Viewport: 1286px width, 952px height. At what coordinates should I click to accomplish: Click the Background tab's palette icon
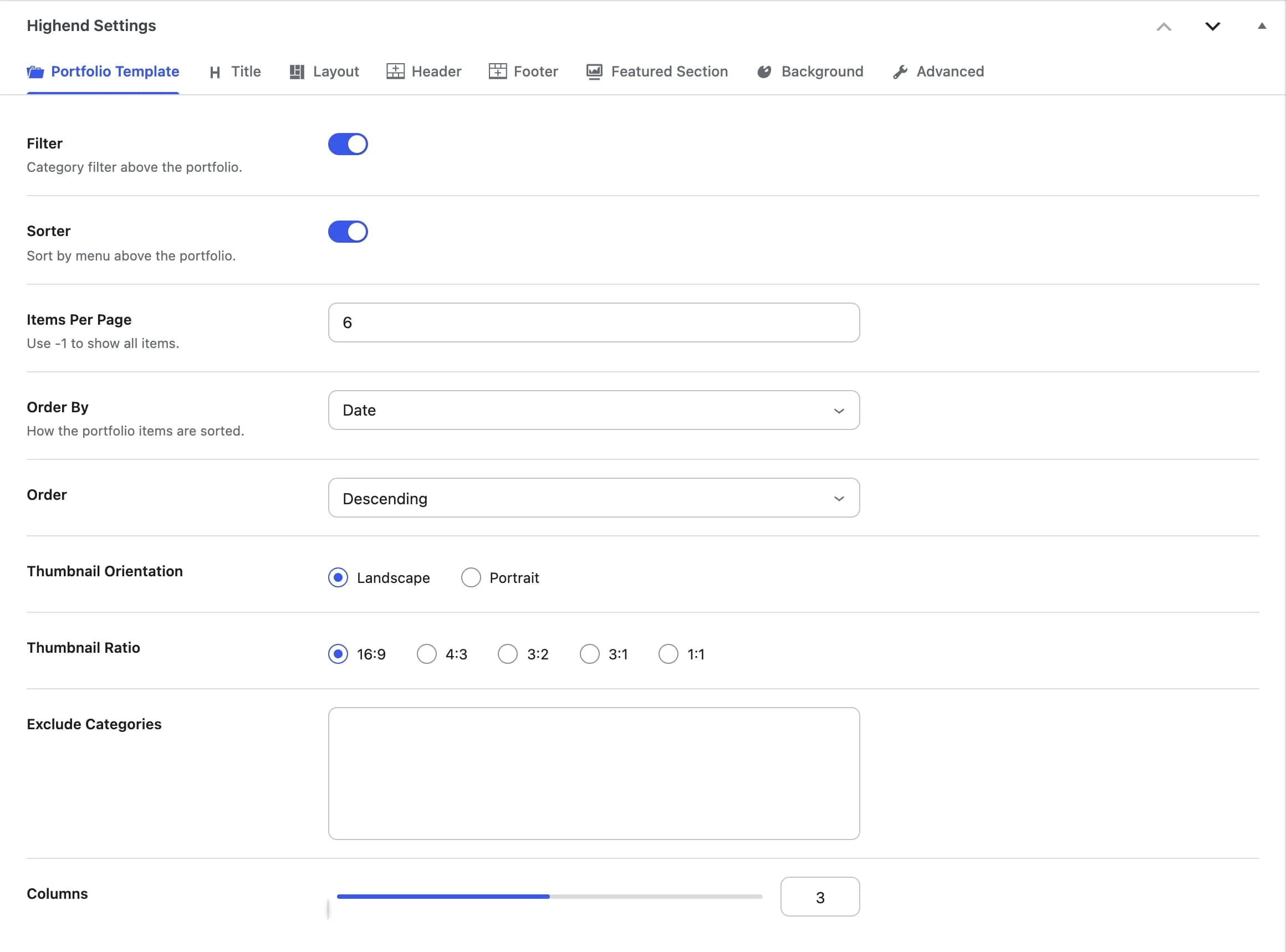pyautogui.click(x=764, y=71)
